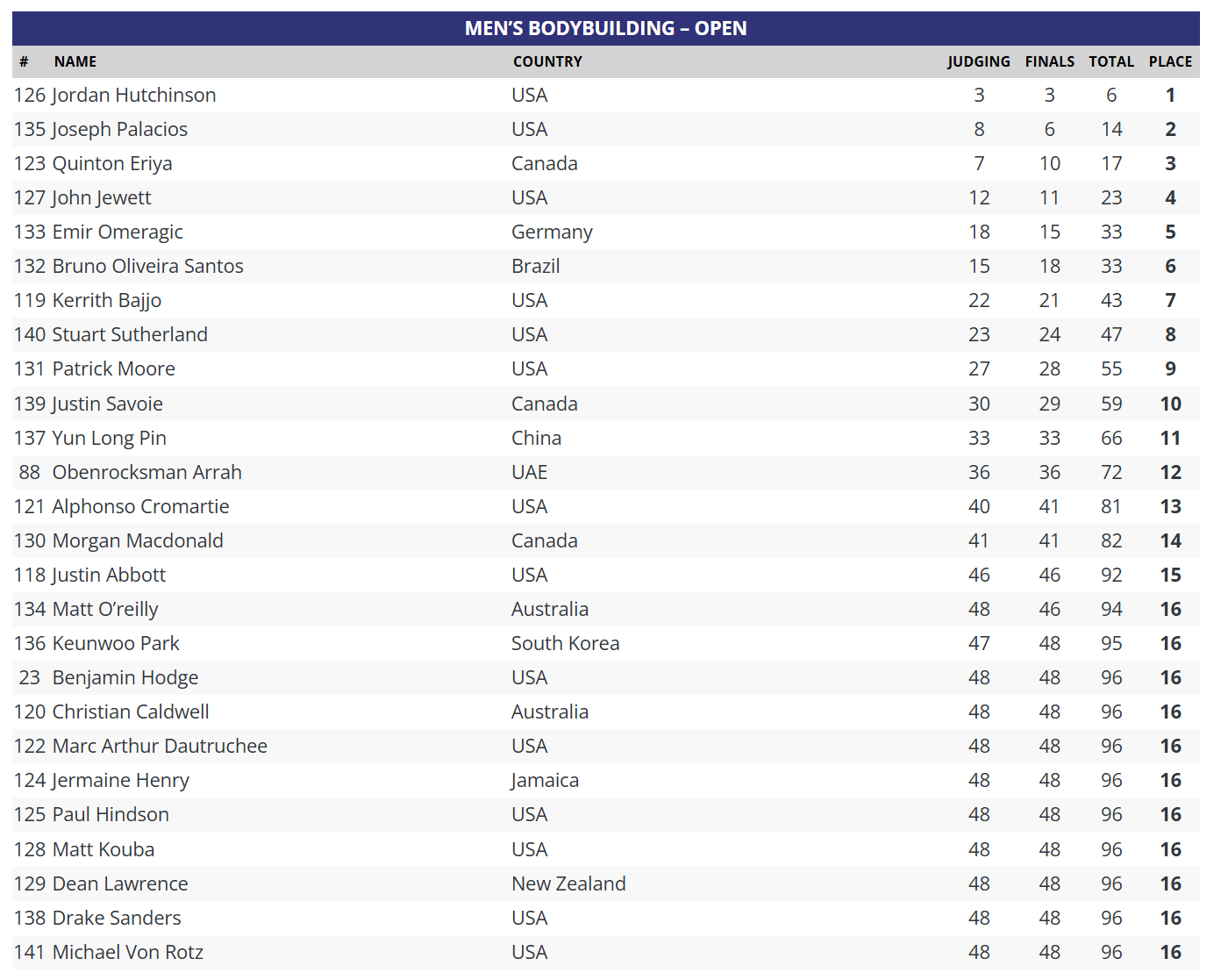Select the COUNTRY column header
Viewport: 1214px width, 980px height.
pyautogui.click(x=547, y=61)
